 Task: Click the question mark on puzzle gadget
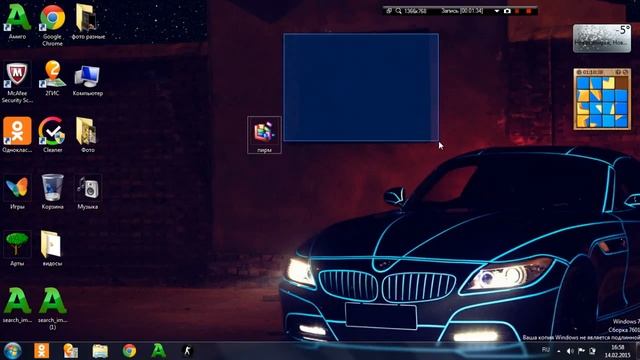click(618, 72)
